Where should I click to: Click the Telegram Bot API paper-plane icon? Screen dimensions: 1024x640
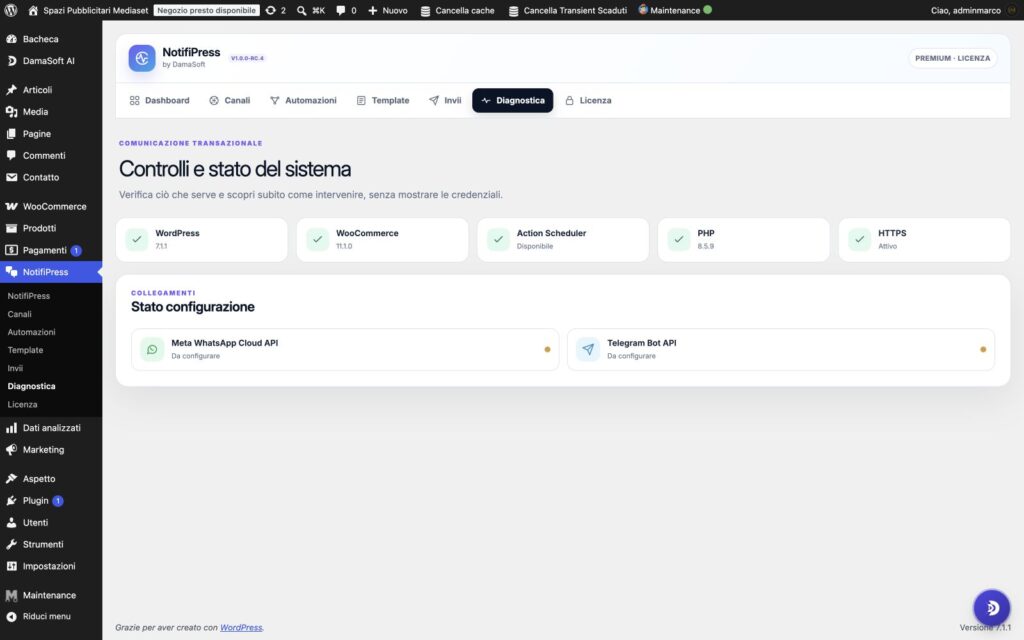coord(588,349)
